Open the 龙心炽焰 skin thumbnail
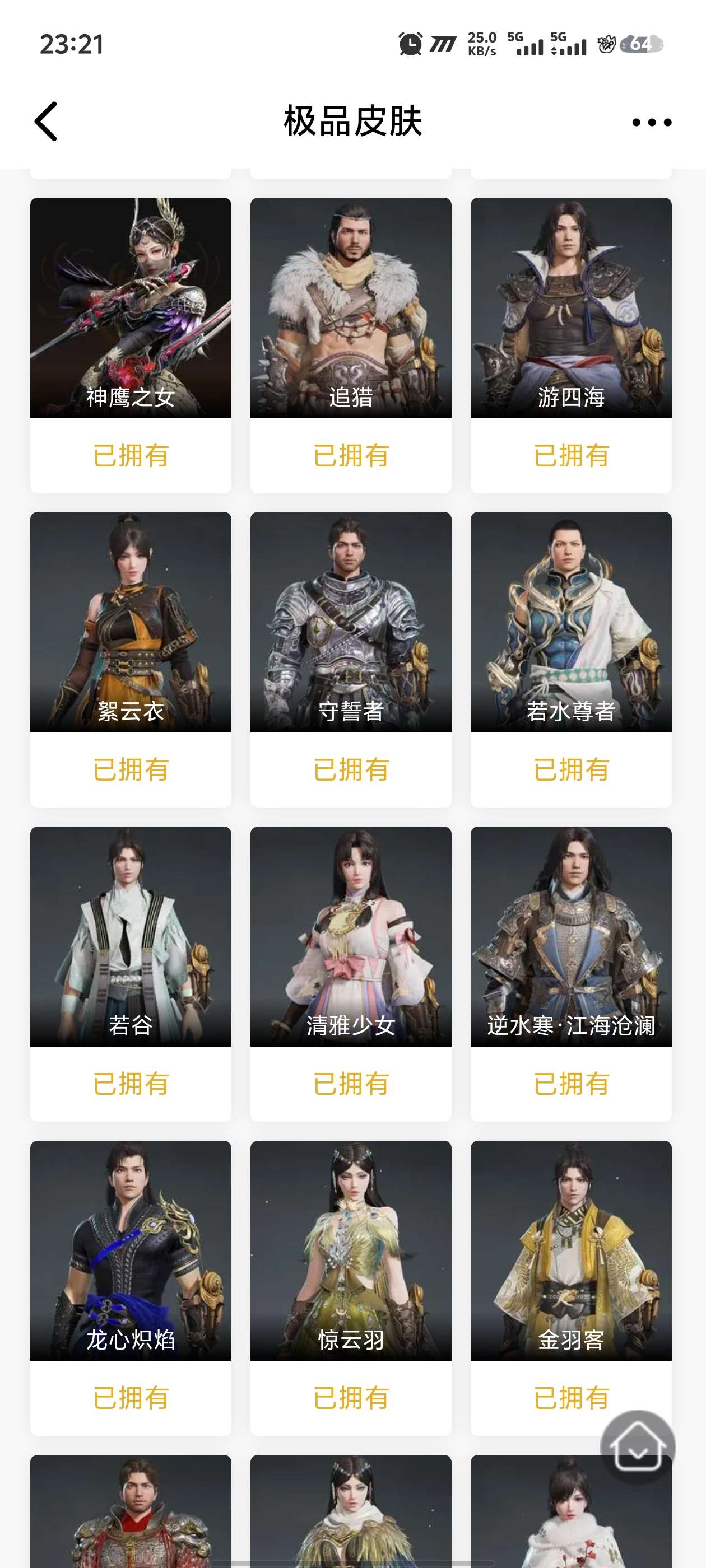Viewport: 706px width, 1568px height. (x=131, y=1250)
